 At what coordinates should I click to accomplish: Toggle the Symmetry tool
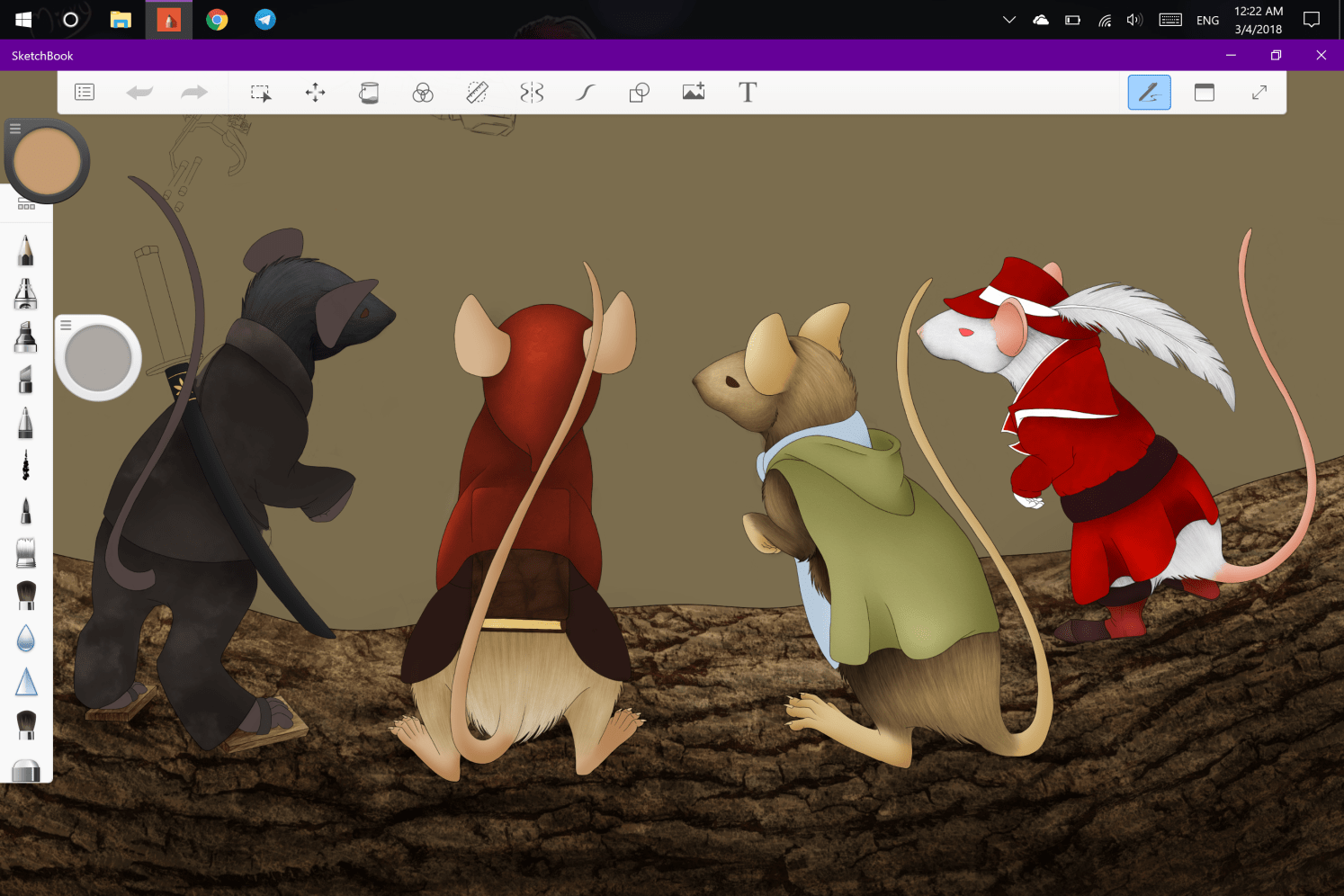(532, 93)
